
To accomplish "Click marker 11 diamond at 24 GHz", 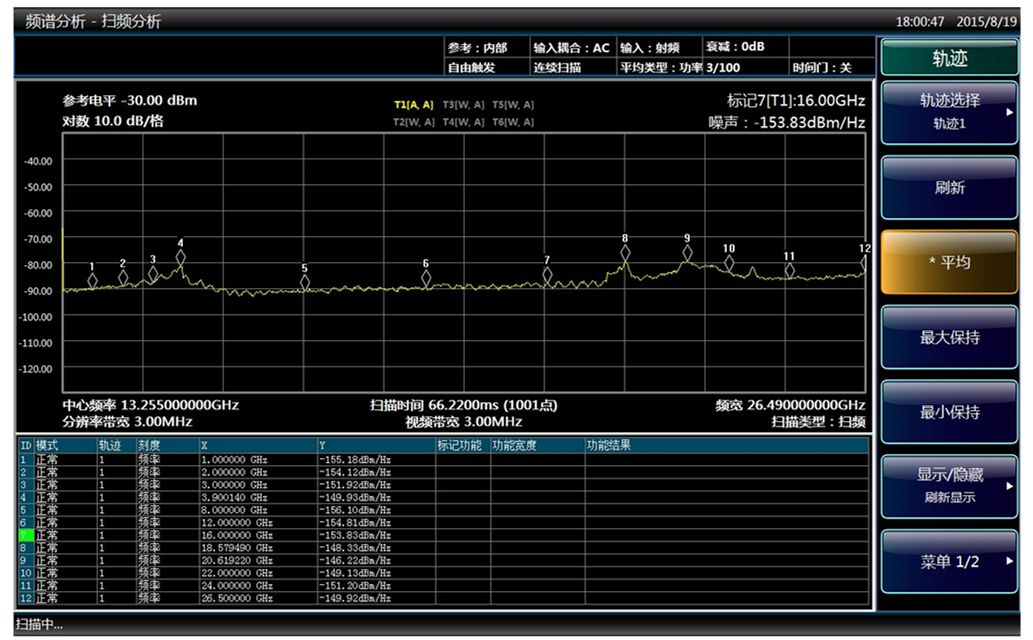I will click(789, 270).
